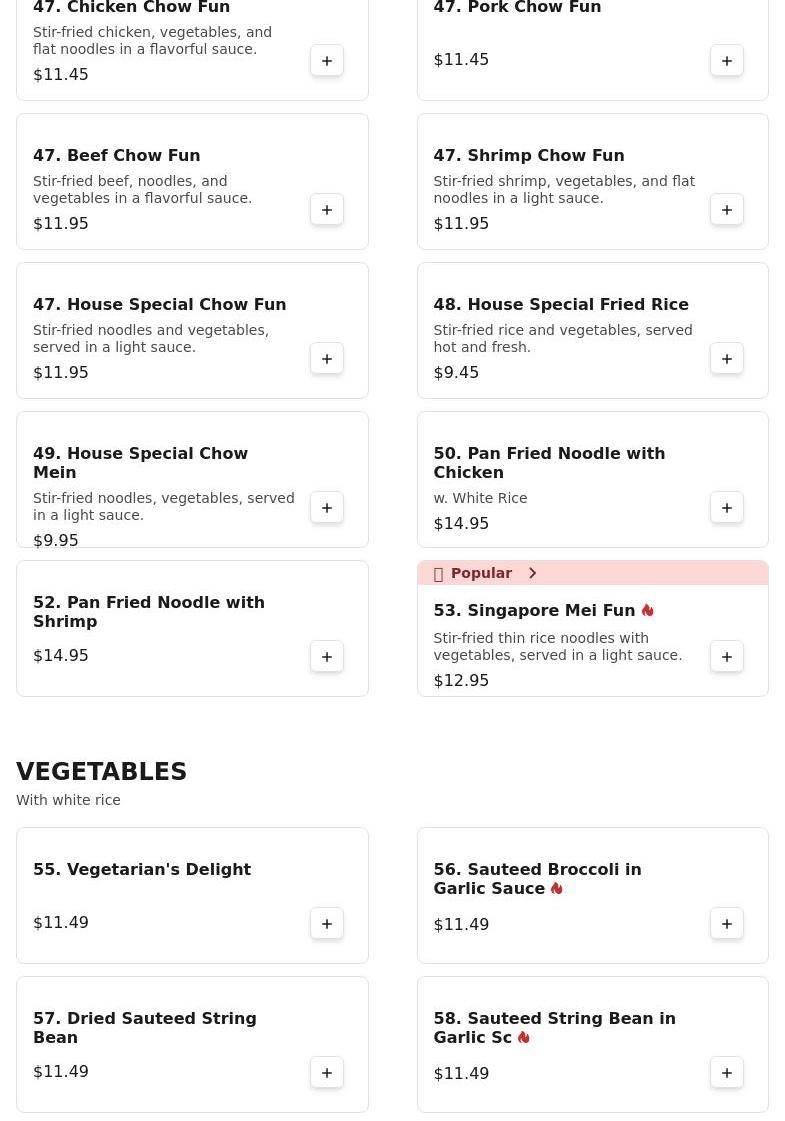The height and width of the screenshot is (1121, 785).
Task: Add Vegetarian's Delight to order
Action: click(327, 924)
